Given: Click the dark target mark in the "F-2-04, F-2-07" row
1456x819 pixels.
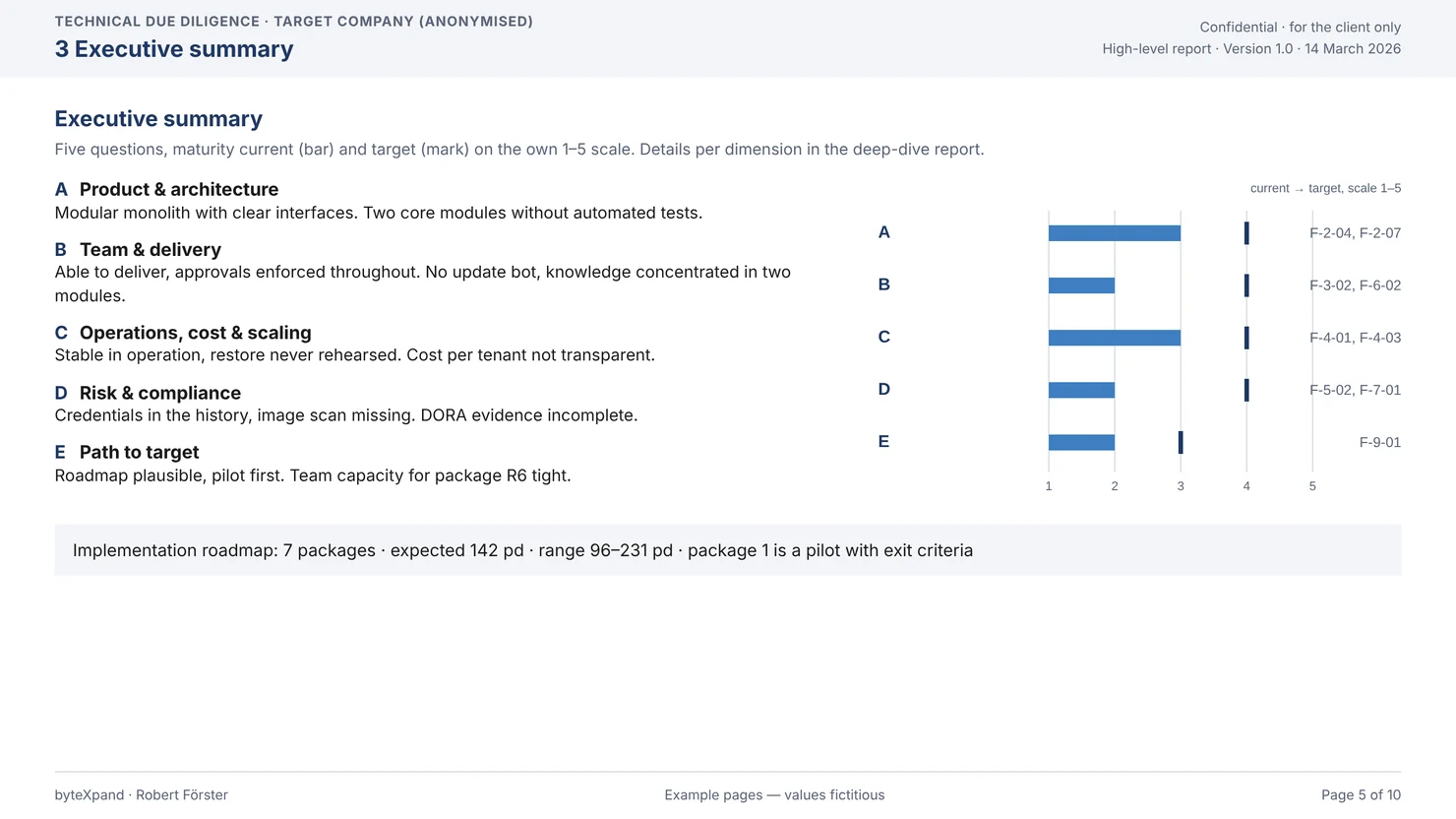Looking at the screenshot, I should 1246,233.
